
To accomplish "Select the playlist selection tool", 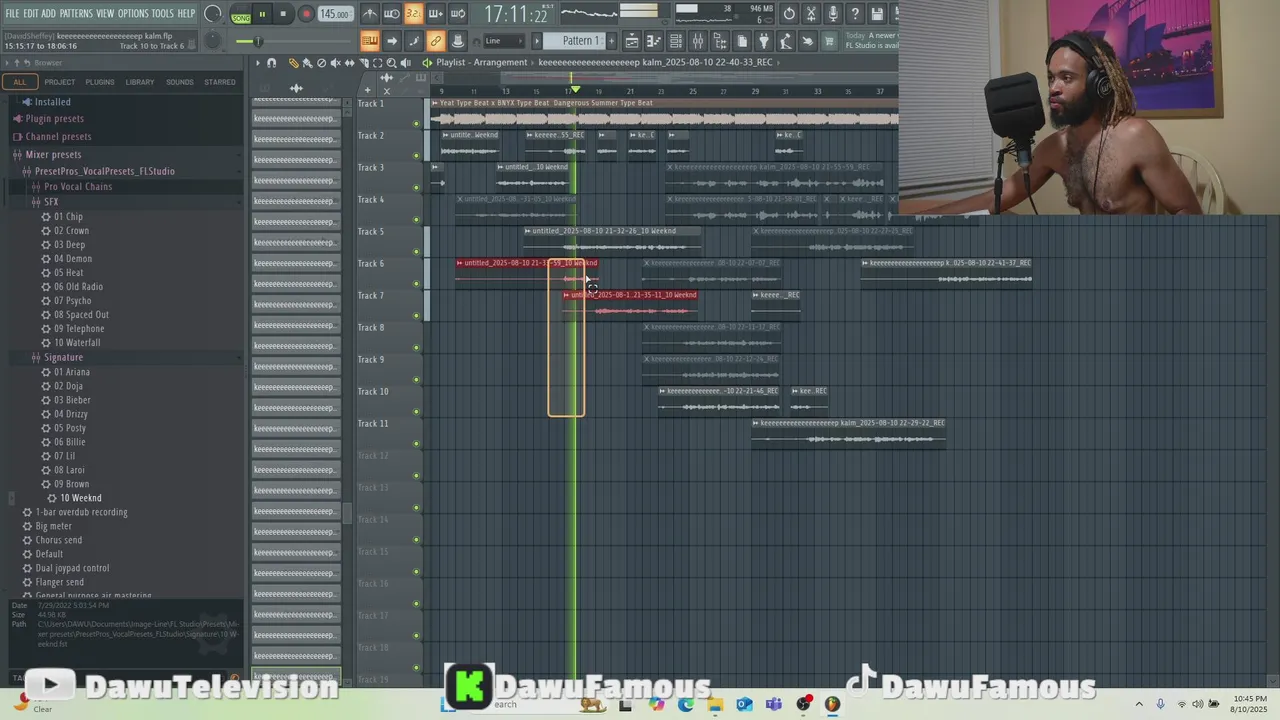I will pos(377,62).
